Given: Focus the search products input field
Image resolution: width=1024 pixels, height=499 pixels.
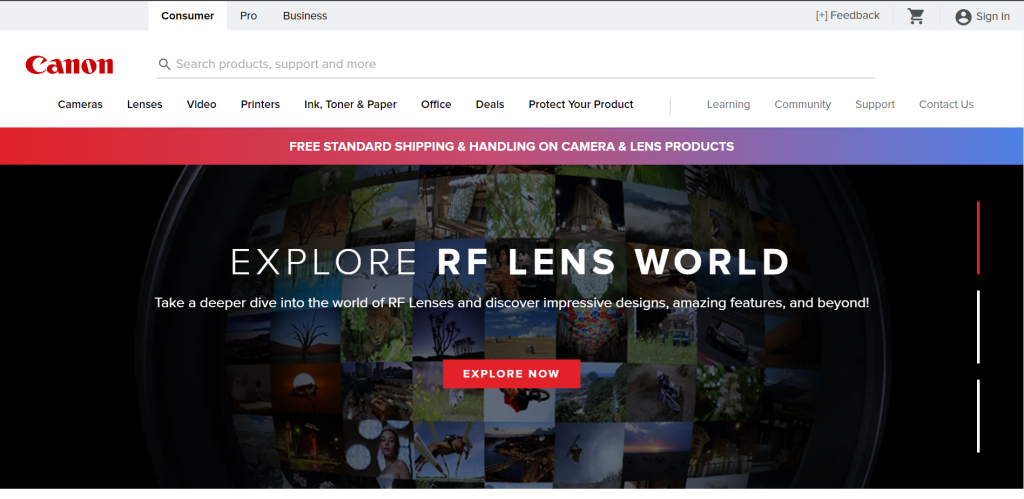Looking at the screenshot, I should [515, 64].
